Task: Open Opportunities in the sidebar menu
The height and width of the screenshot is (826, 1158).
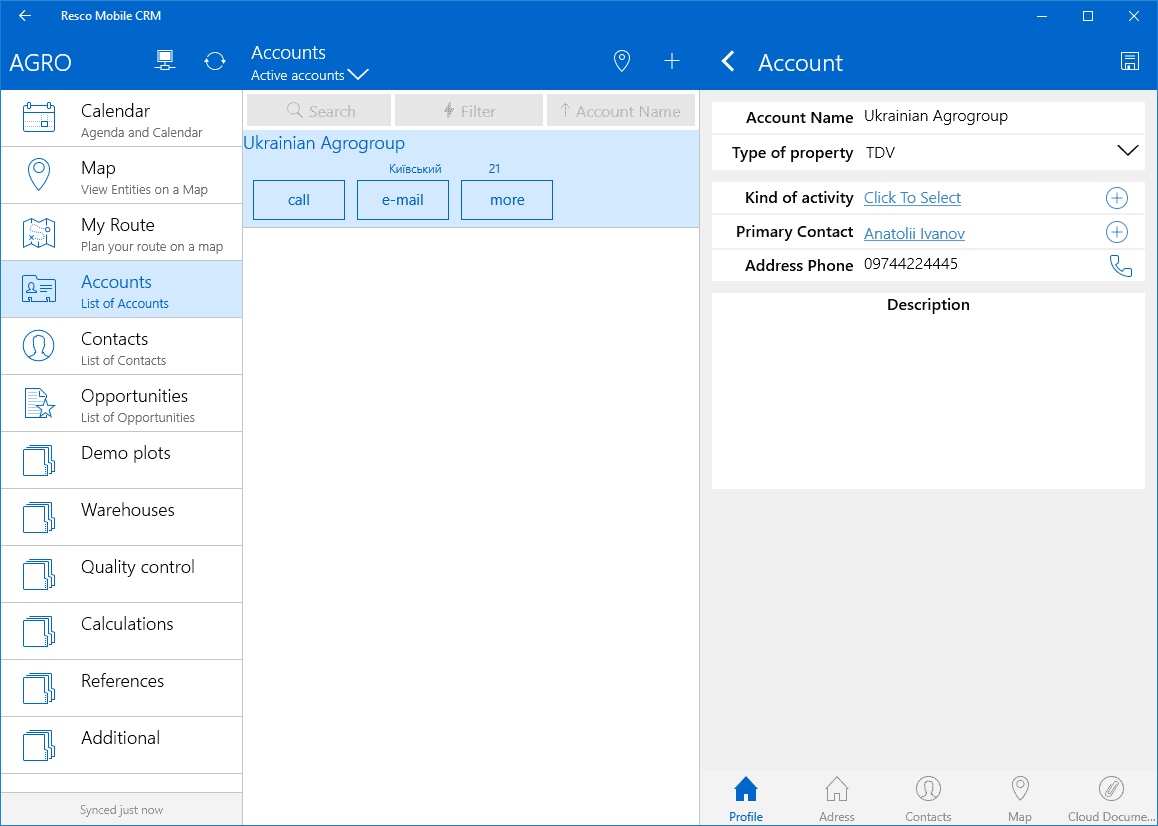Action: coord(122,403)
